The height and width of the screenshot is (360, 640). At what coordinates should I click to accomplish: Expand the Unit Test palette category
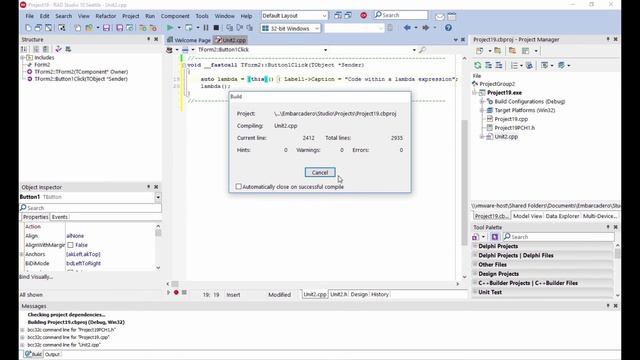coord(475,292)
